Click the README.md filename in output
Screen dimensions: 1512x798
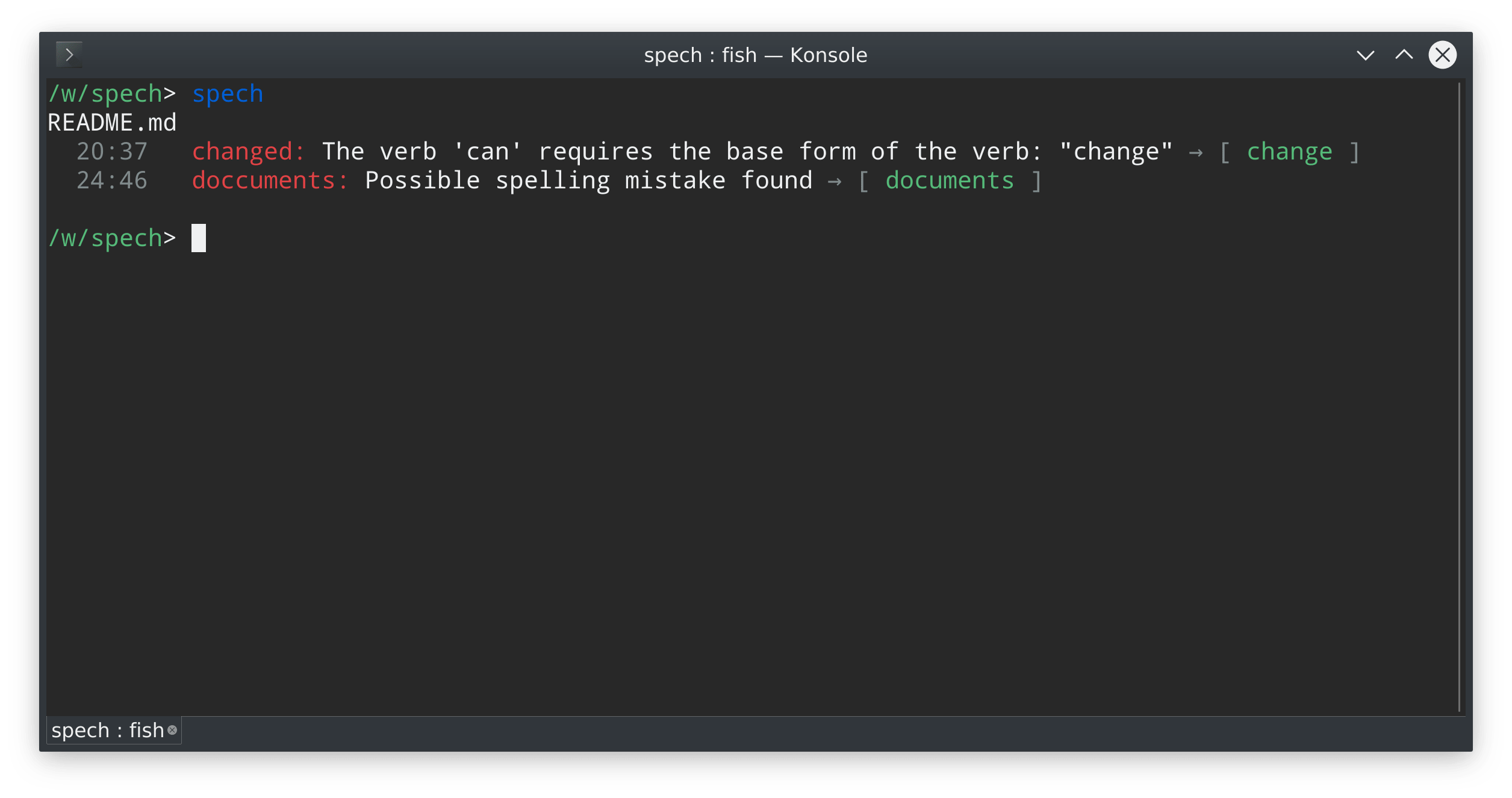click(x=112, y=123)
